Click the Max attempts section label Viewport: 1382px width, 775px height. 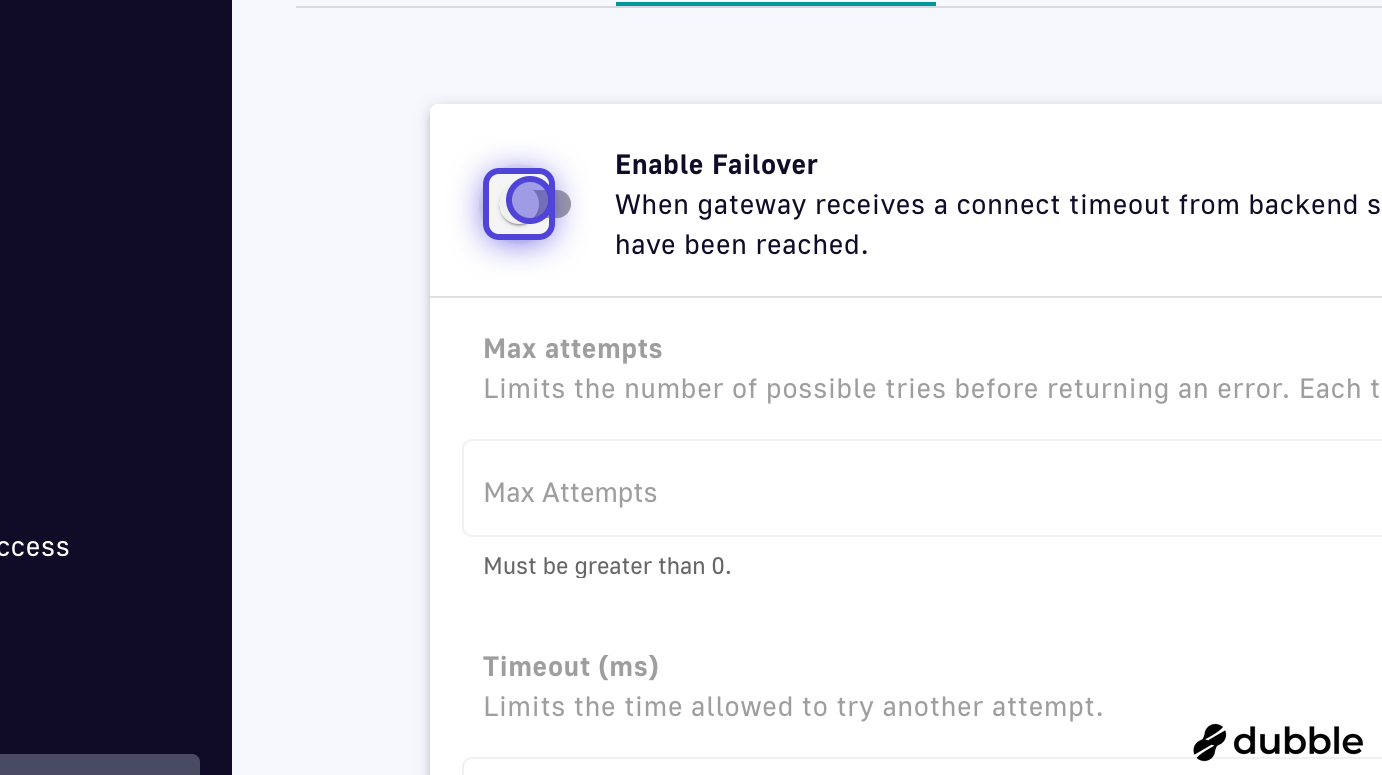pos(573,349)
